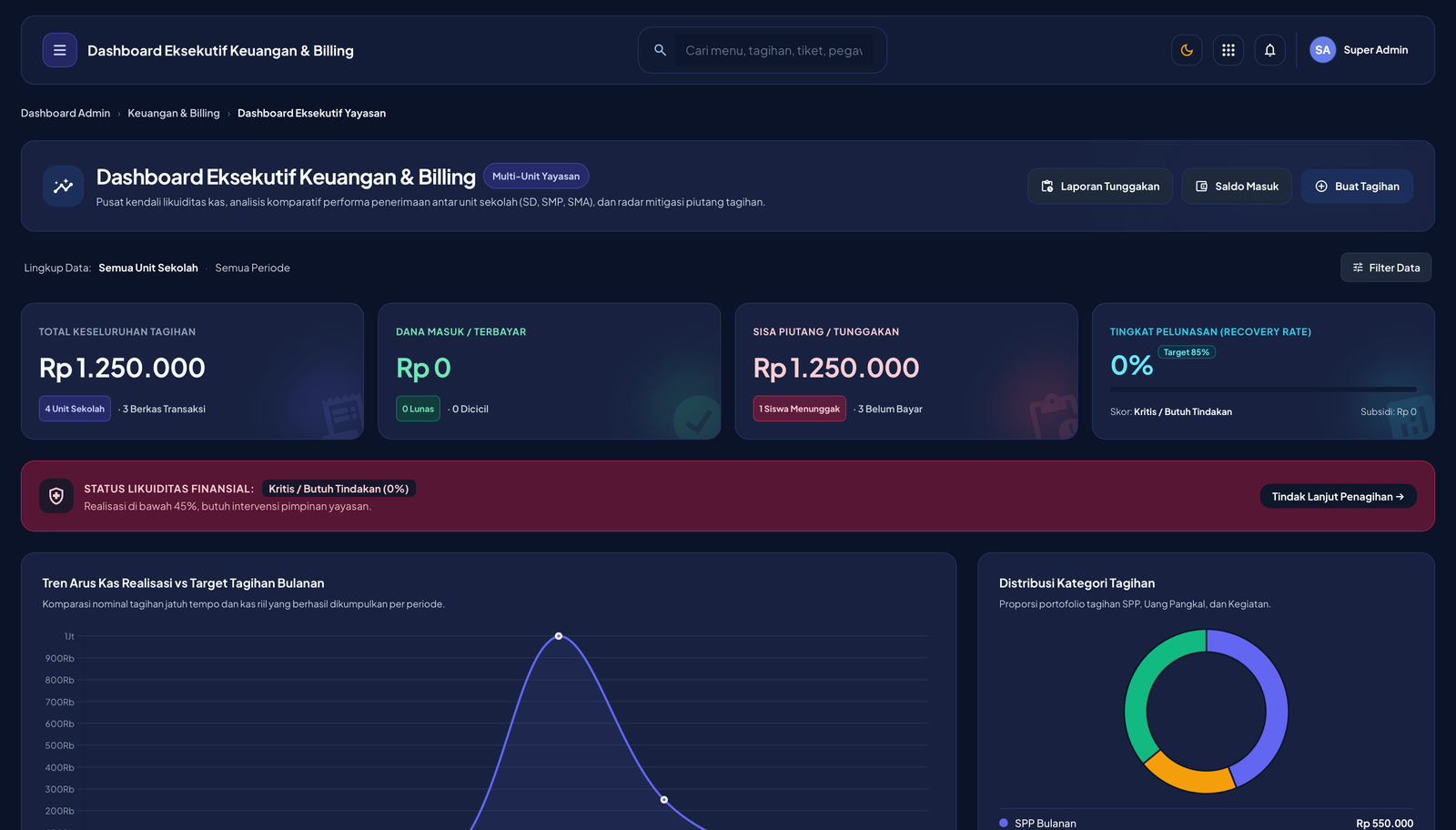This screenshot has height=830, width=1456.
Task: Click Subsidi: Rp 0 text
Action: click(x=1388, y=411)
